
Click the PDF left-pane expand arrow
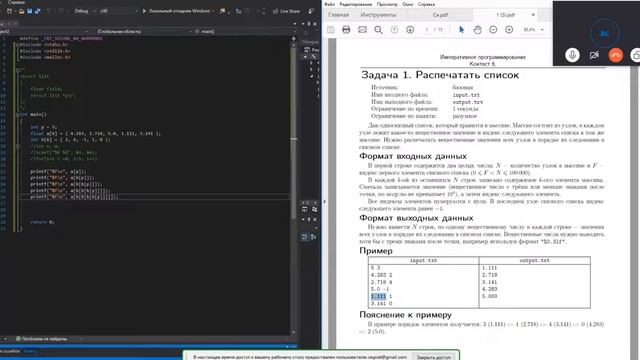[x=324, y=201]
